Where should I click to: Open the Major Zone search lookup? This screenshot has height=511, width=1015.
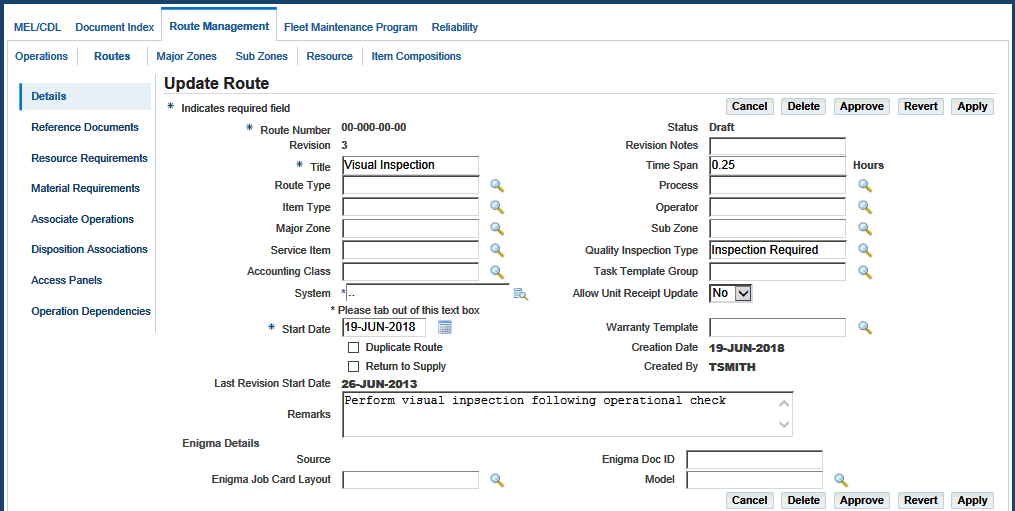(x=496, y=229)
